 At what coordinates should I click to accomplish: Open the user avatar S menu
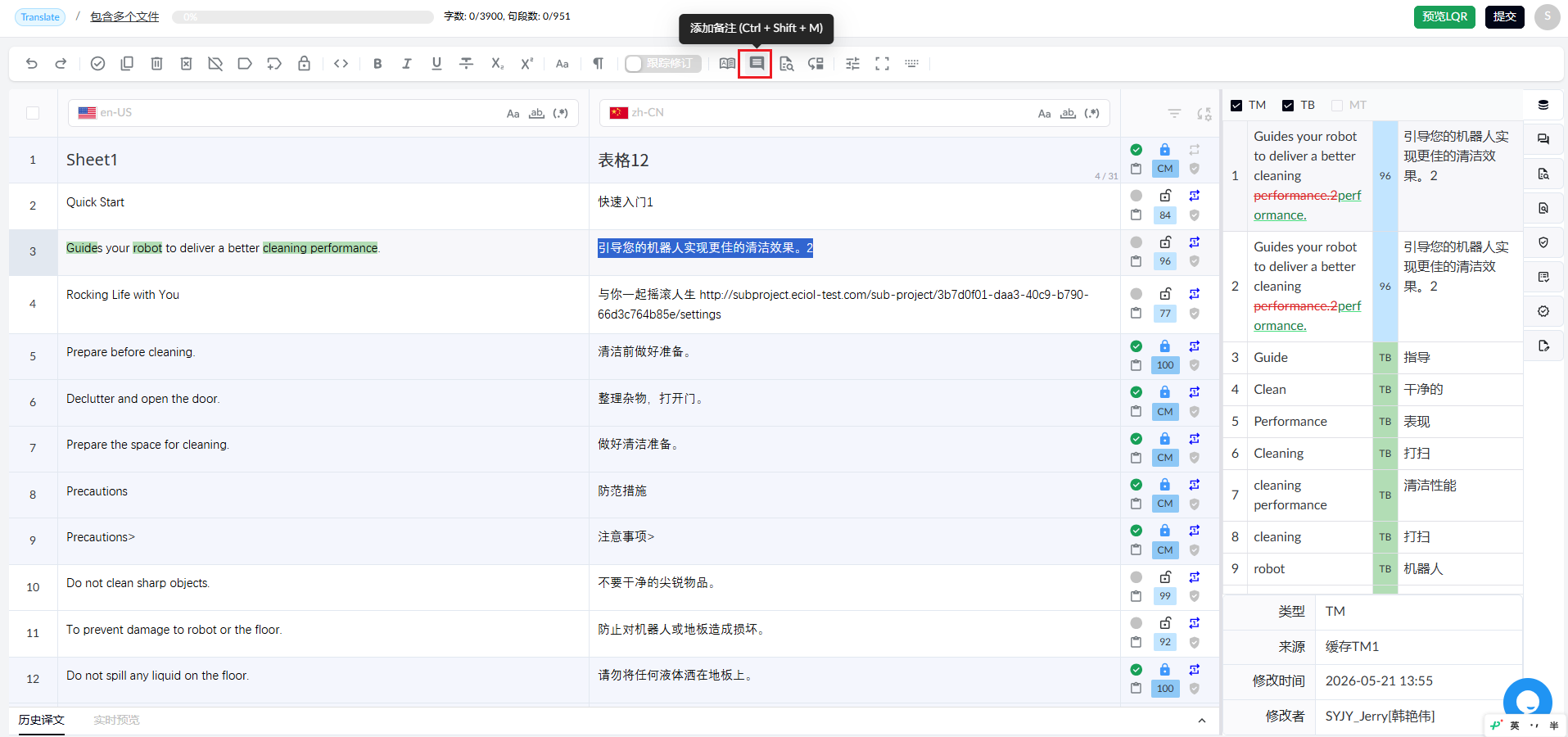[x=1548, y=16]
